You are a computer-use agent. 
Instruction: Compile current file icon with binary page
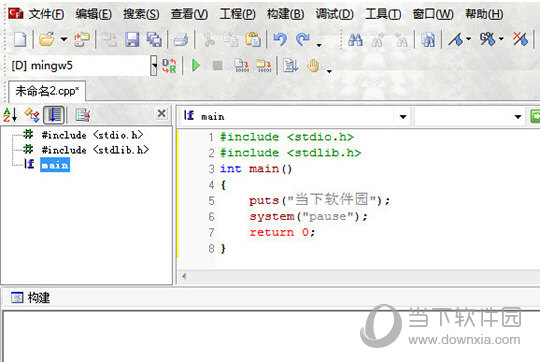(242, 65)
